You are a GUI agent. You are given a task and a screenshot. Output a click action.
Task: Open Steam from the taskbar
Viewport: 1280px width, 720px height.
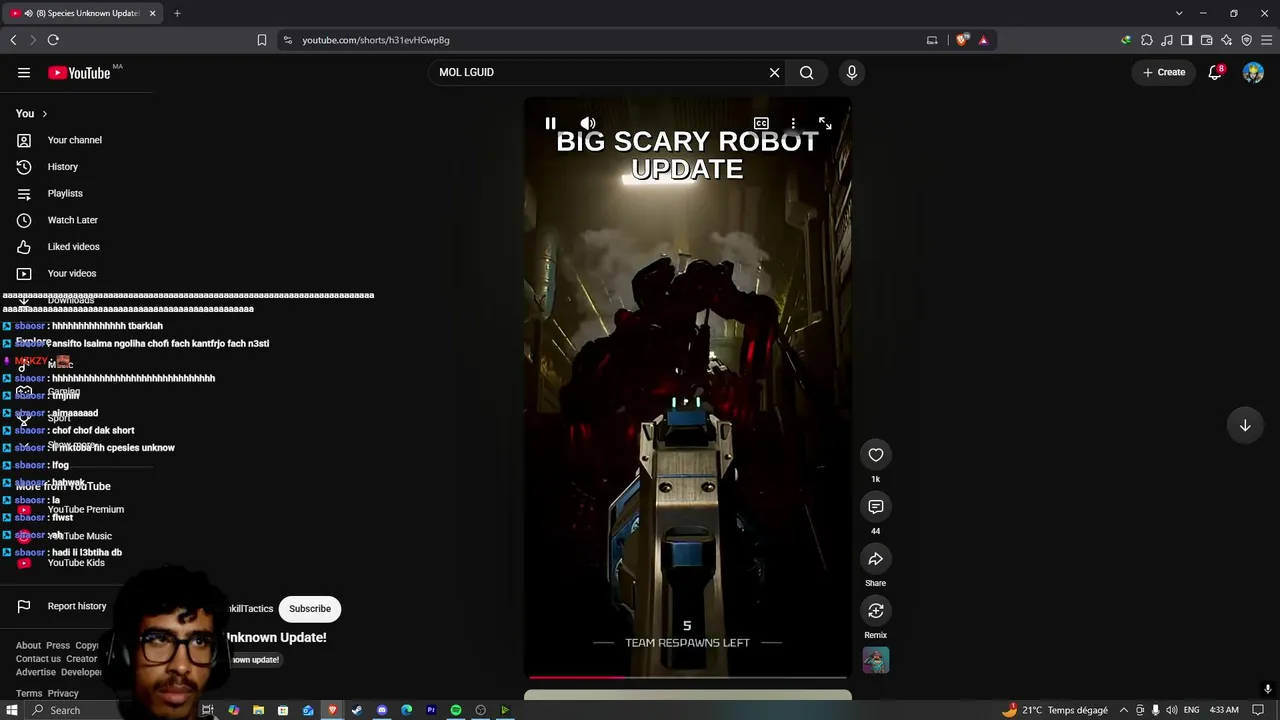(x=357, y=710)
